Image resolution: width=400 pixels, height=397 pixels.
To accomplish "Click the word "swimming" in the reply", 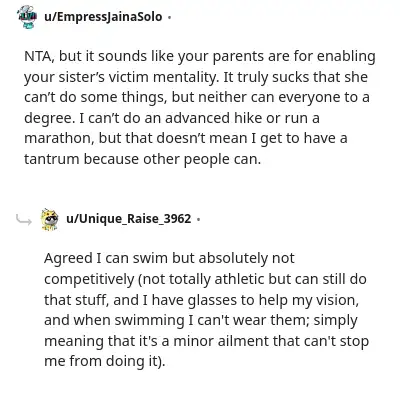I will [149, 321].
